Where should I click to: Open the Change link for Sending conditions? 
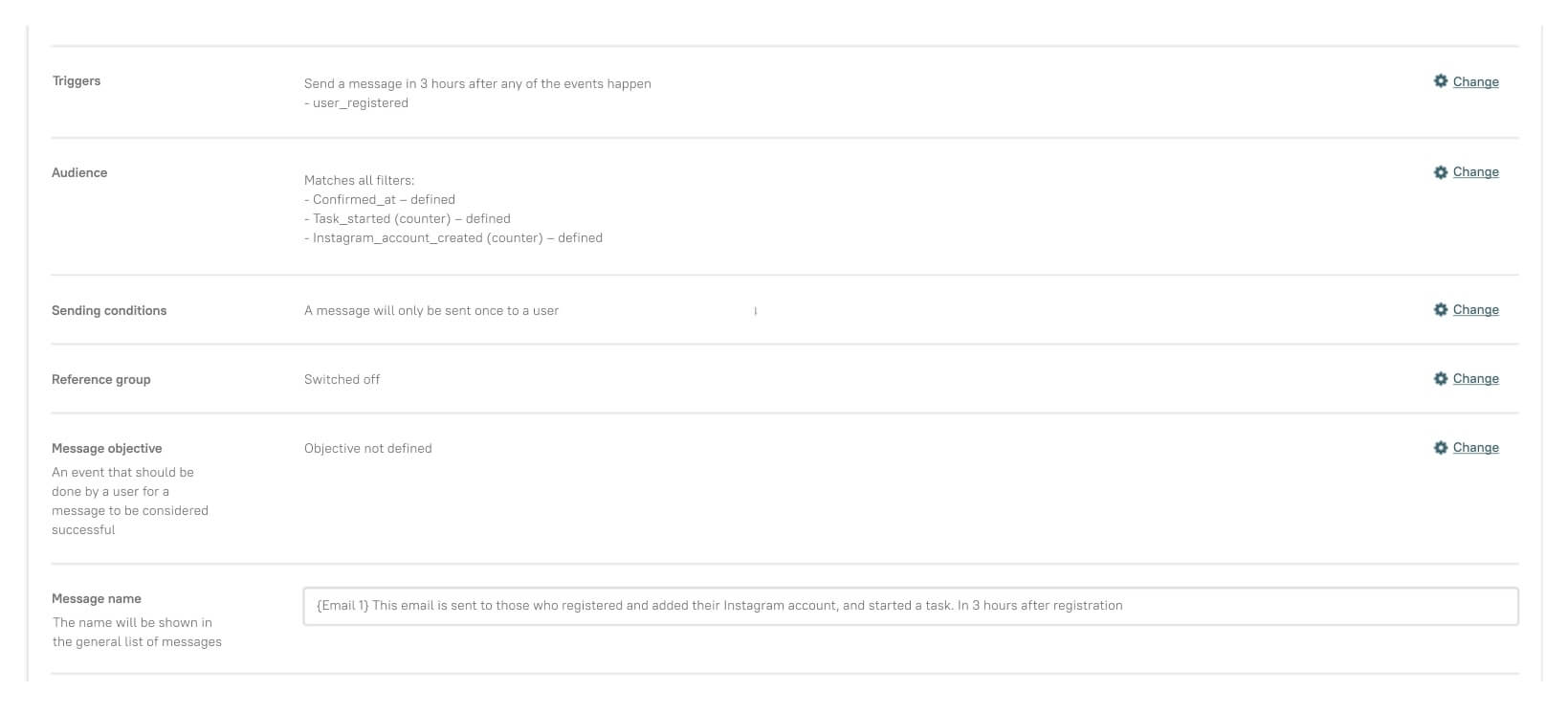click(1475, 310)
